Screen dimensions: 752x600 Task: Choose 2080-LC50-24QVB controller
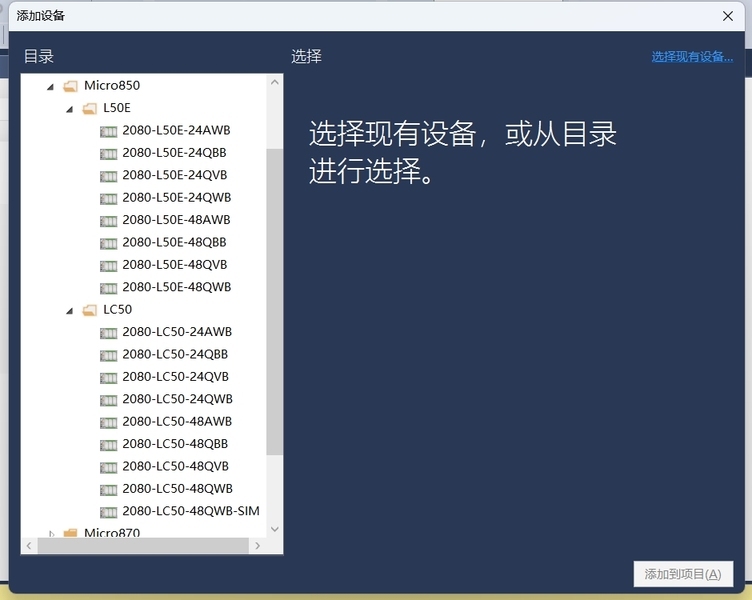point(176,376)
